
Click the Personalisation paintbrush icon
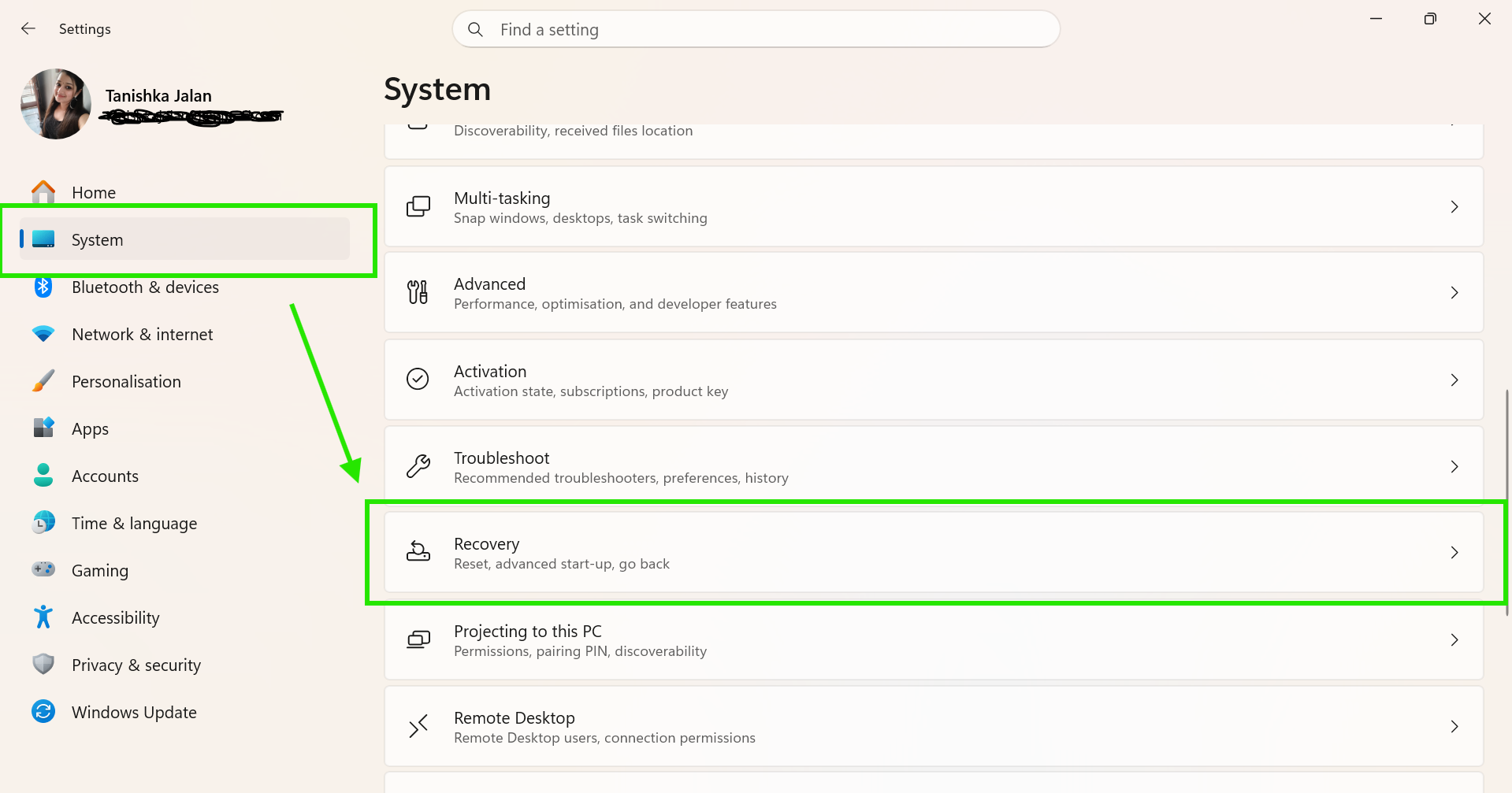point(43,381)
